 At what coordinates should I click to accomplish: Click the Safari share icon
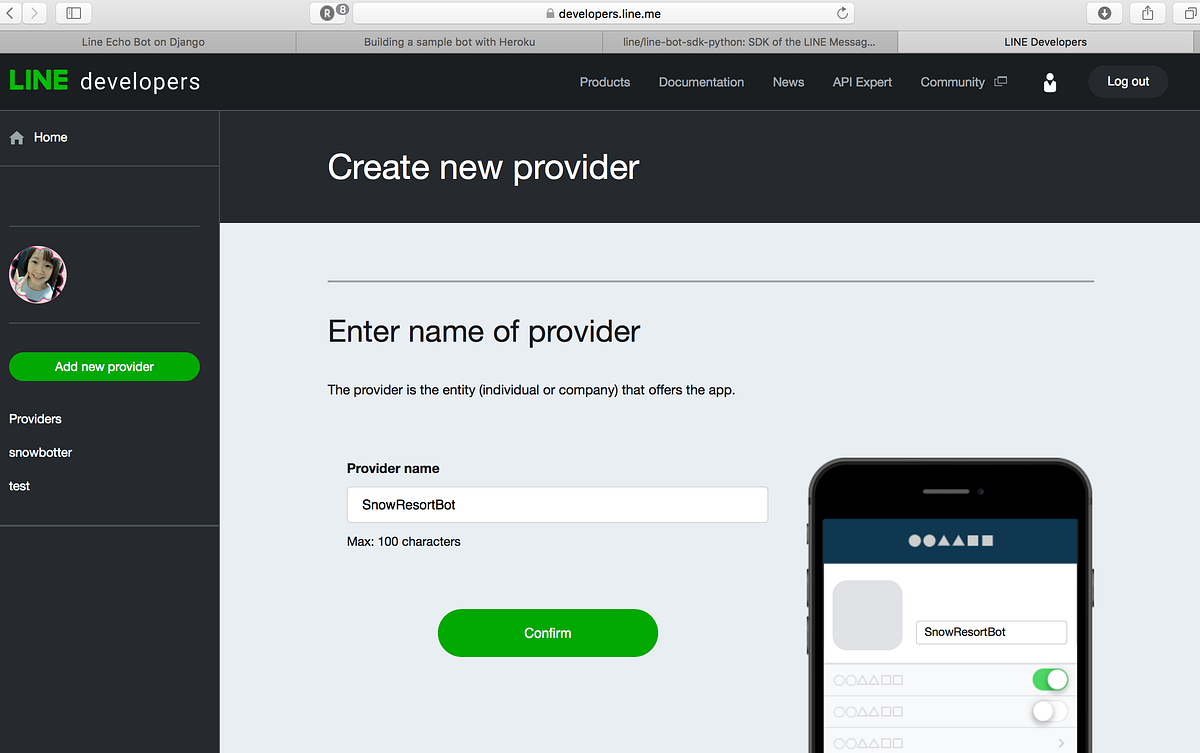tap(1146, 13)
